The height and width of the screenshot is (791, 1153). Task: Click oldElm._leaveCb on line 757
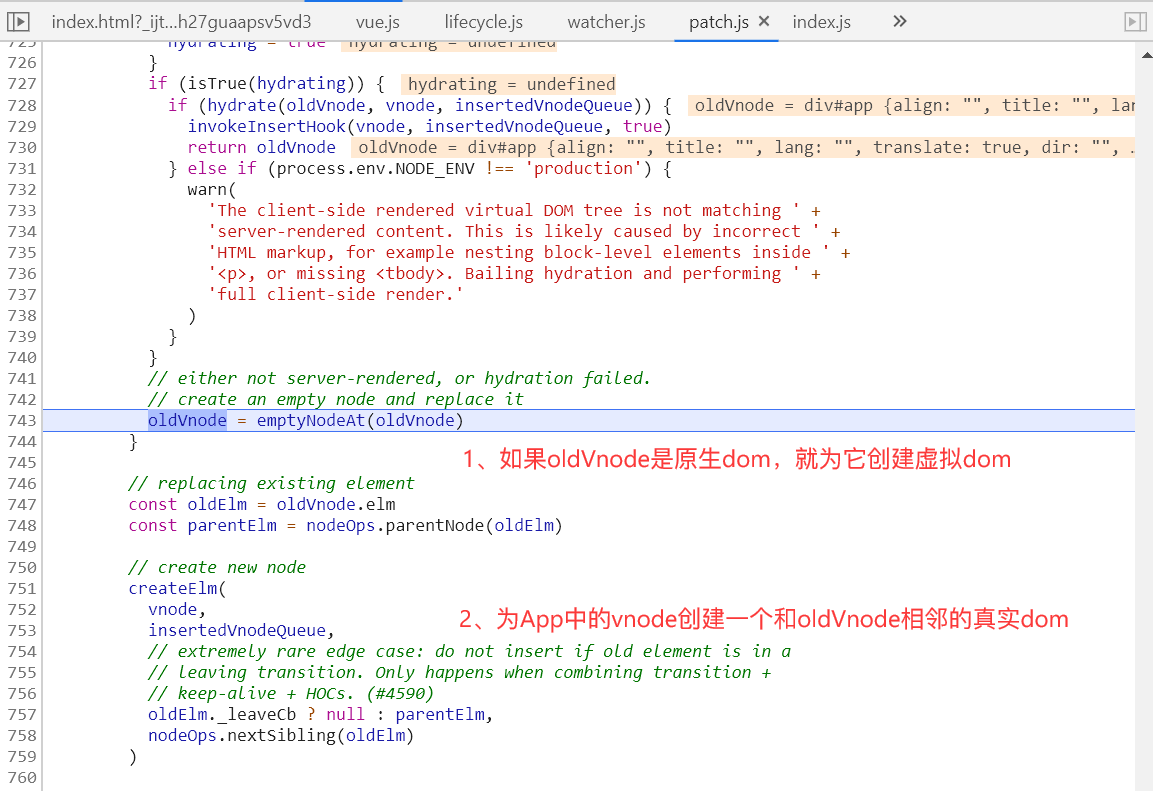click(221, 715)
